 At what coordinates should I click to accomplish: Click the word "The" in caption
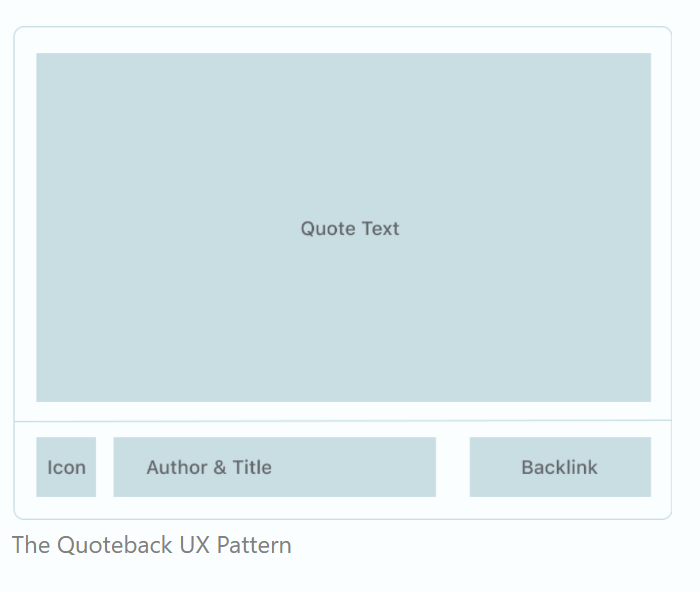[31, 545]
